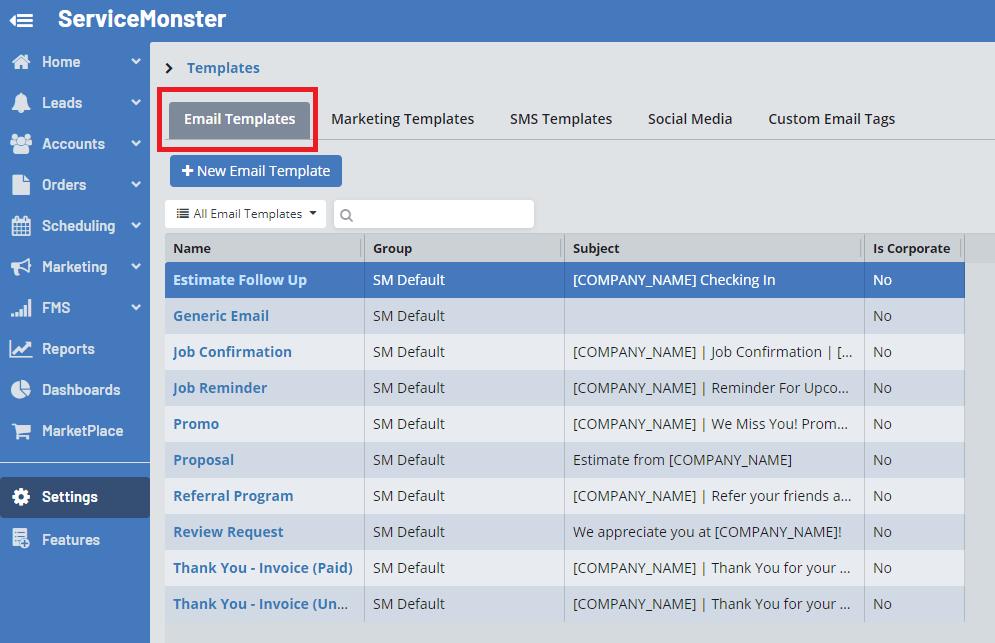Open the All Email Templates dropdown
This screenshot has height=643, width=995.
246,214
